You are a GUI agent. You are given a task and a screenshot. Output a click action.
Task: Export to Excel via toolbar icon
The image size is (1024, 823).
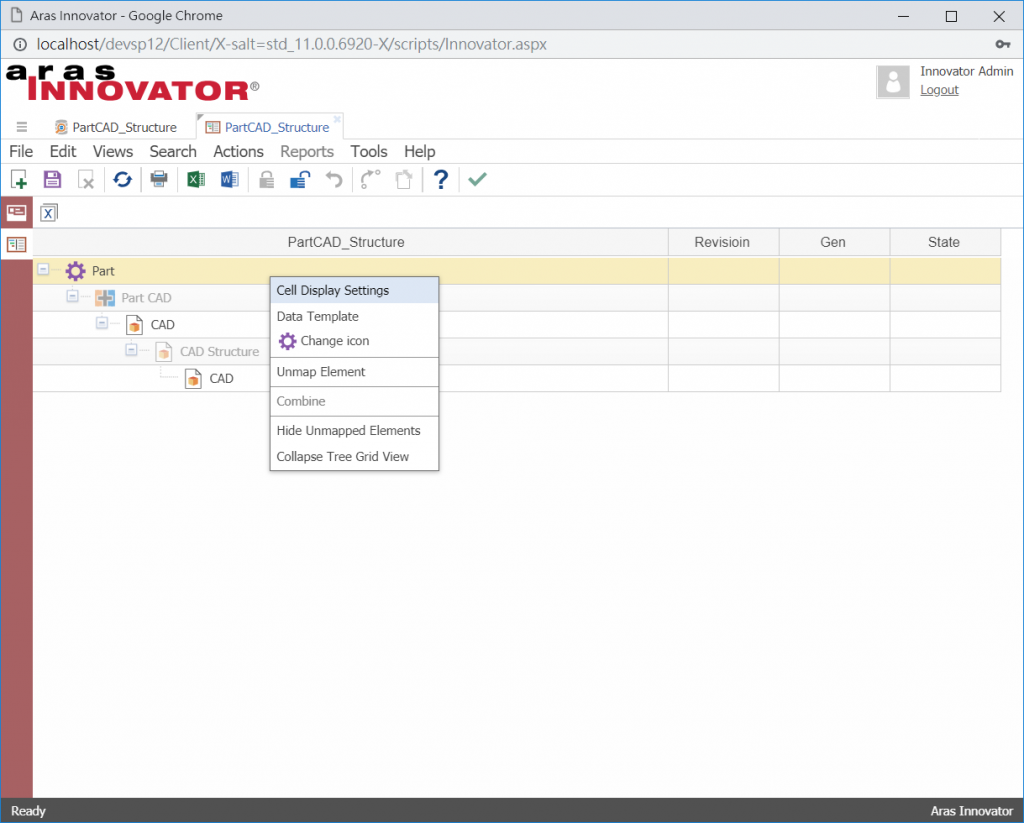coord(195,179)
